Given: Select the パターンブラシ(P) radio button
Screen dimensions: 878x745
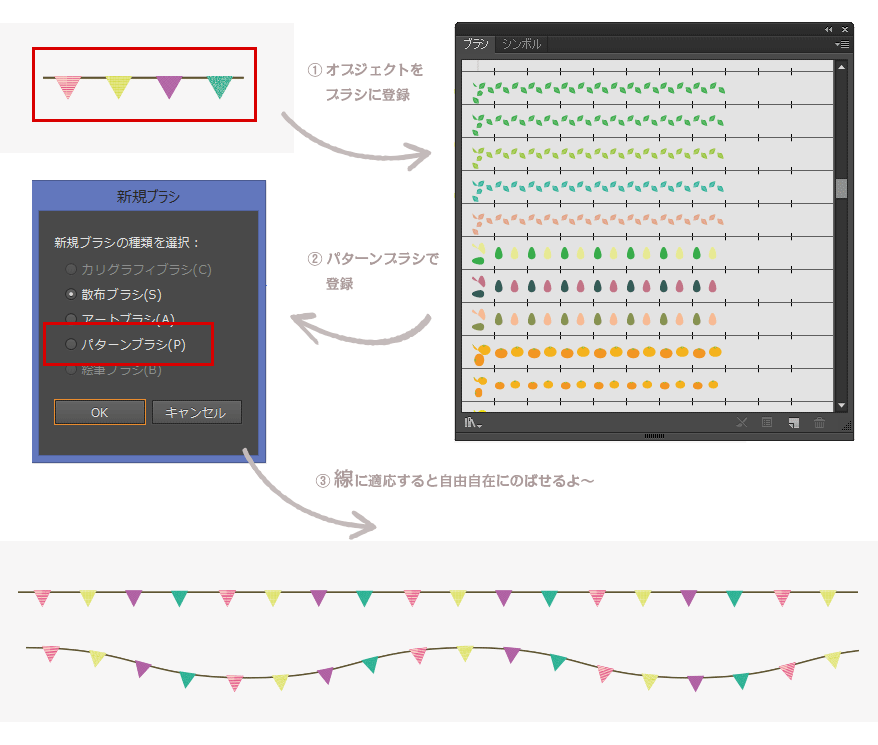Looking at the screenshot, I should pos(71,345).
